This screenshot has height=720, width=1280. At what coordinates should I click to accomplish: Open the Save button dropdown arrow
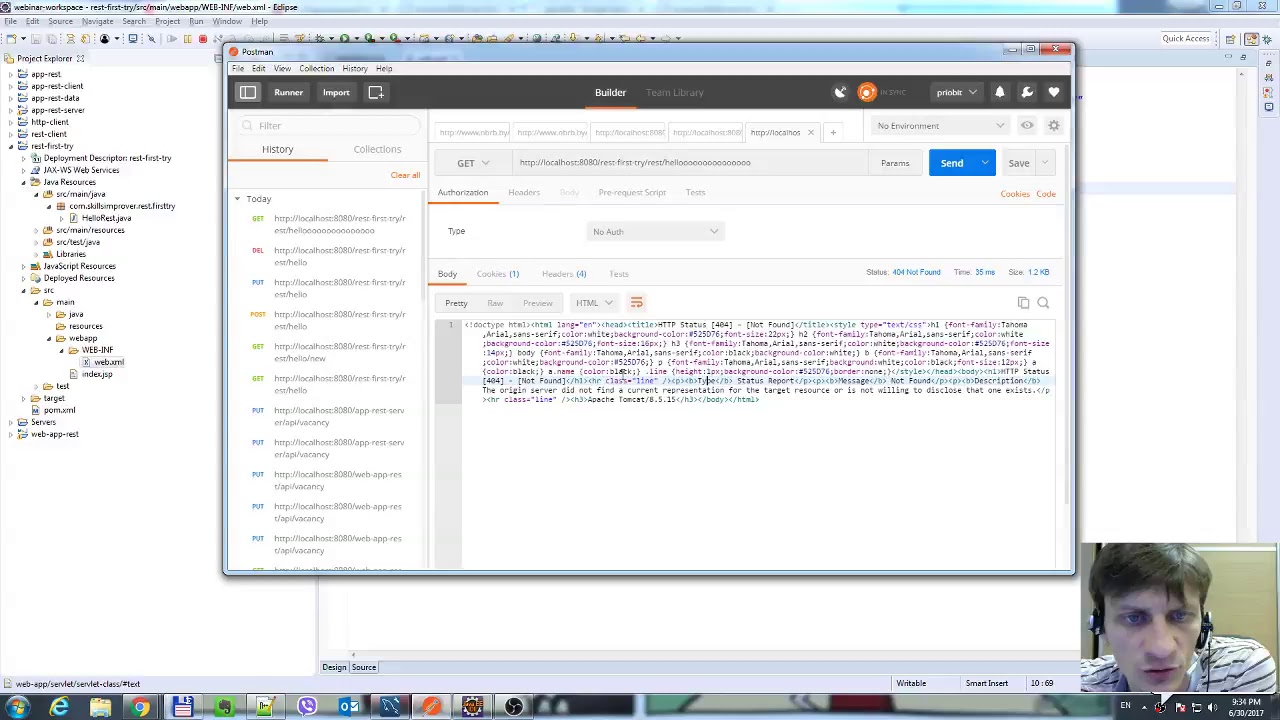coord(1046,163)
